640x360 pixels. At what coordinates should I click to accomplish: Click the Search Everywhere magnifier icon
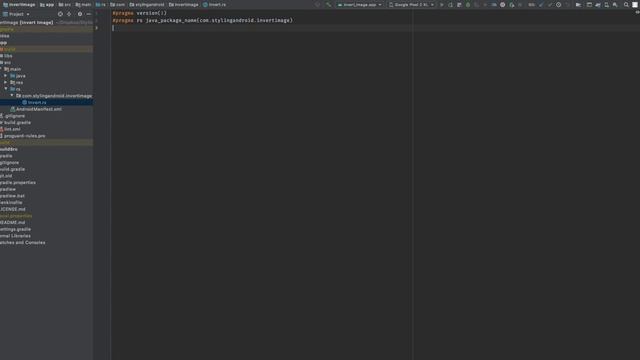tap(626, 5)
